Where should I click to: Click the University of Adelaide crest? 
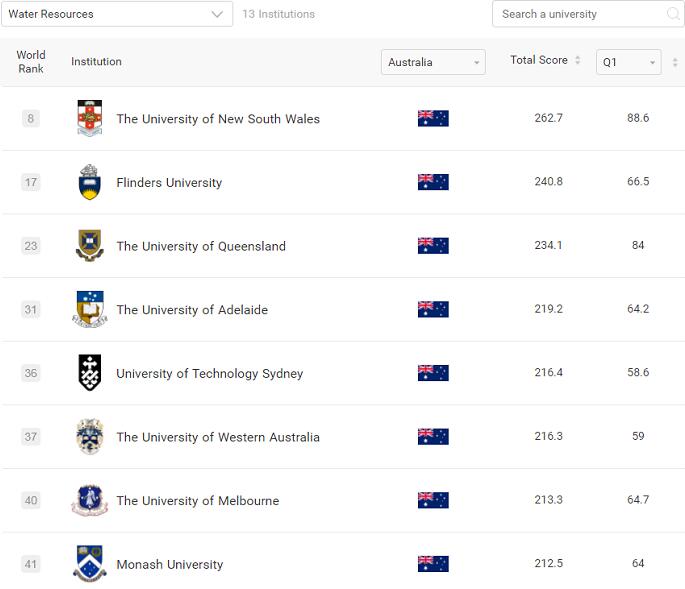click(x=90, y=309)
